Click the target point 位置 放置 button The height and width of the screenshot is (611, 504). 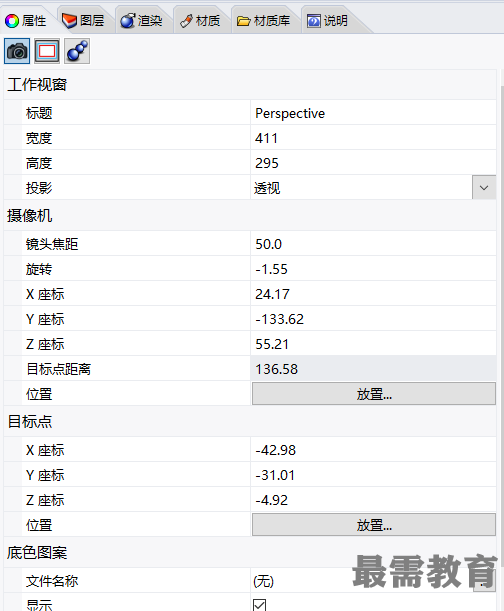[x=374, y=524]
